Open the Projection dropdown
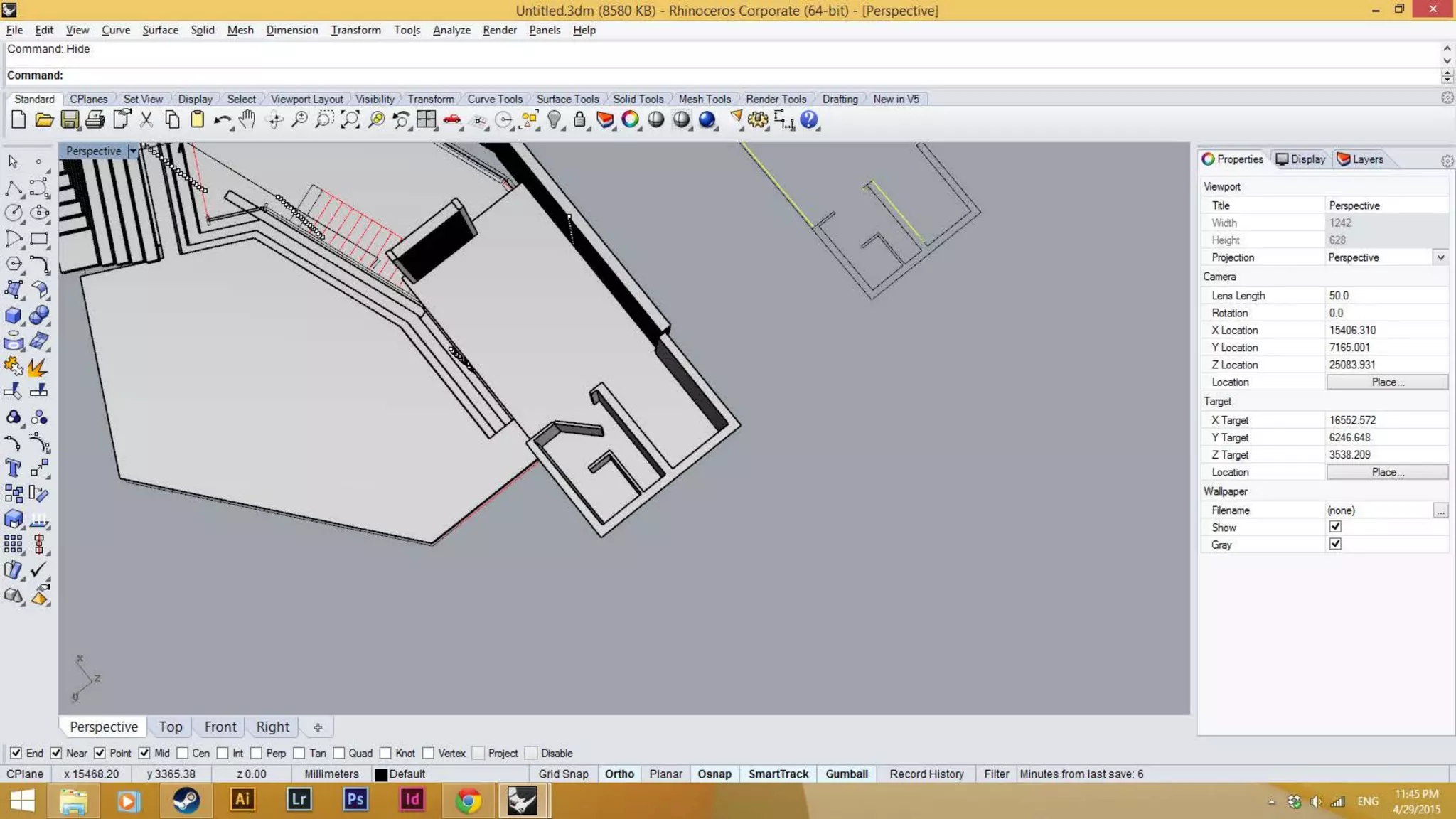This screenshot has width=1456, height=819. (x=1440, y=257)
